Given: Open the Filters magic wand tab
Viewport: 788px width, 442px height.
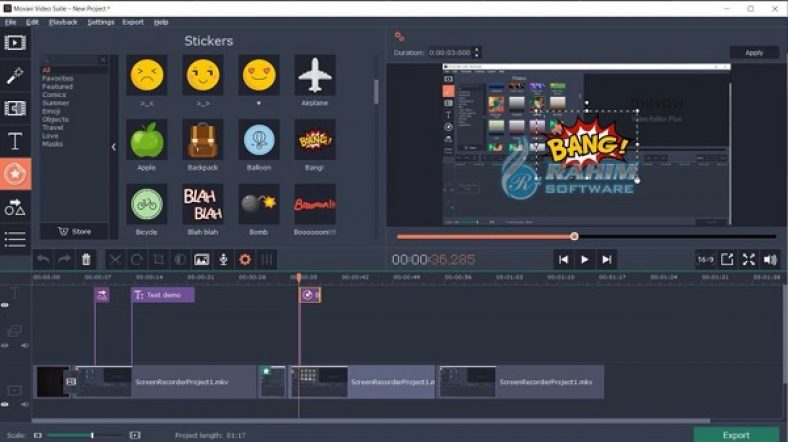Looking at the screenshot, I should tap(15, 76).
